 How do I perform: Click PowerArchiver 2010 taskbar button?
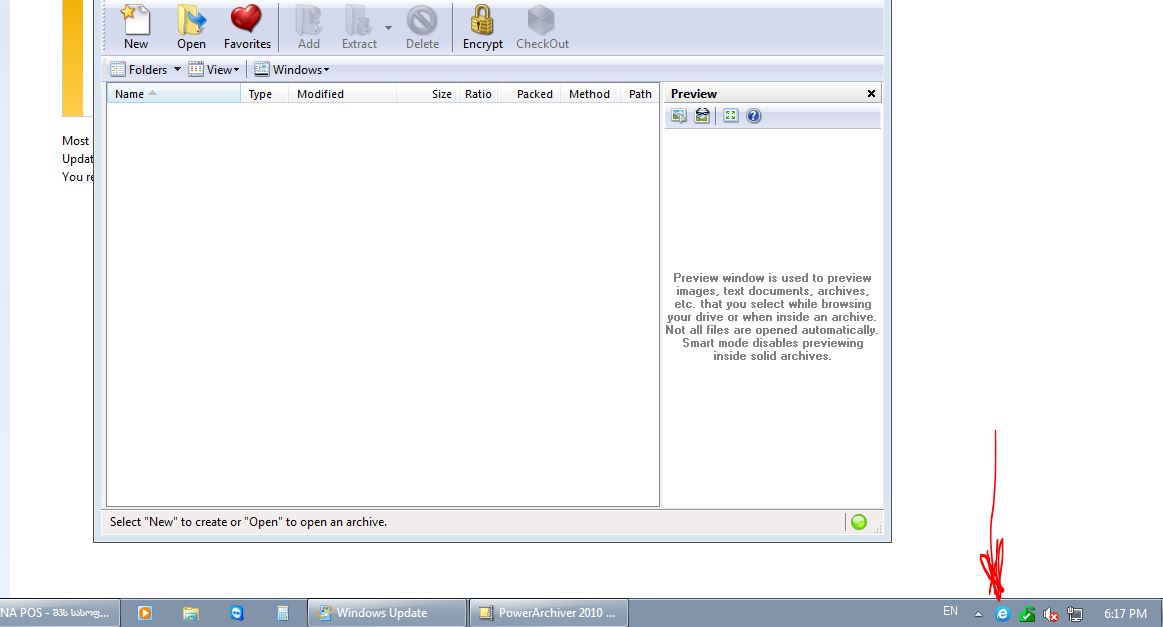549,613
